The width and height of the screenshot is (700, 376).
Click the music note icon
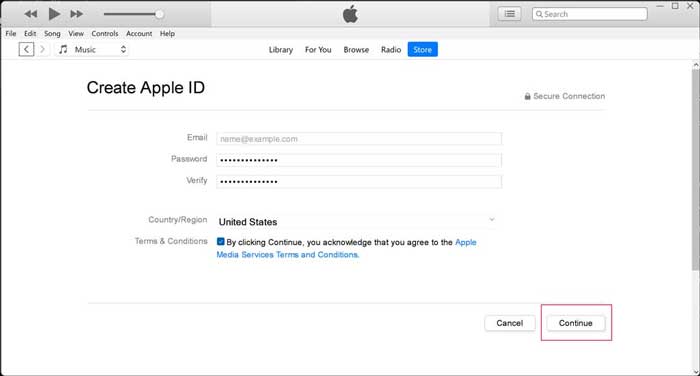[x=63, y=49]
